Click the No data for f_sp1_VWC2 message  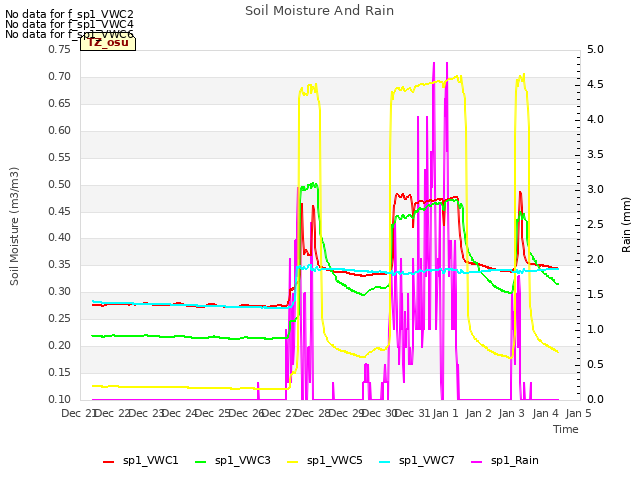(x=69, y=14)
